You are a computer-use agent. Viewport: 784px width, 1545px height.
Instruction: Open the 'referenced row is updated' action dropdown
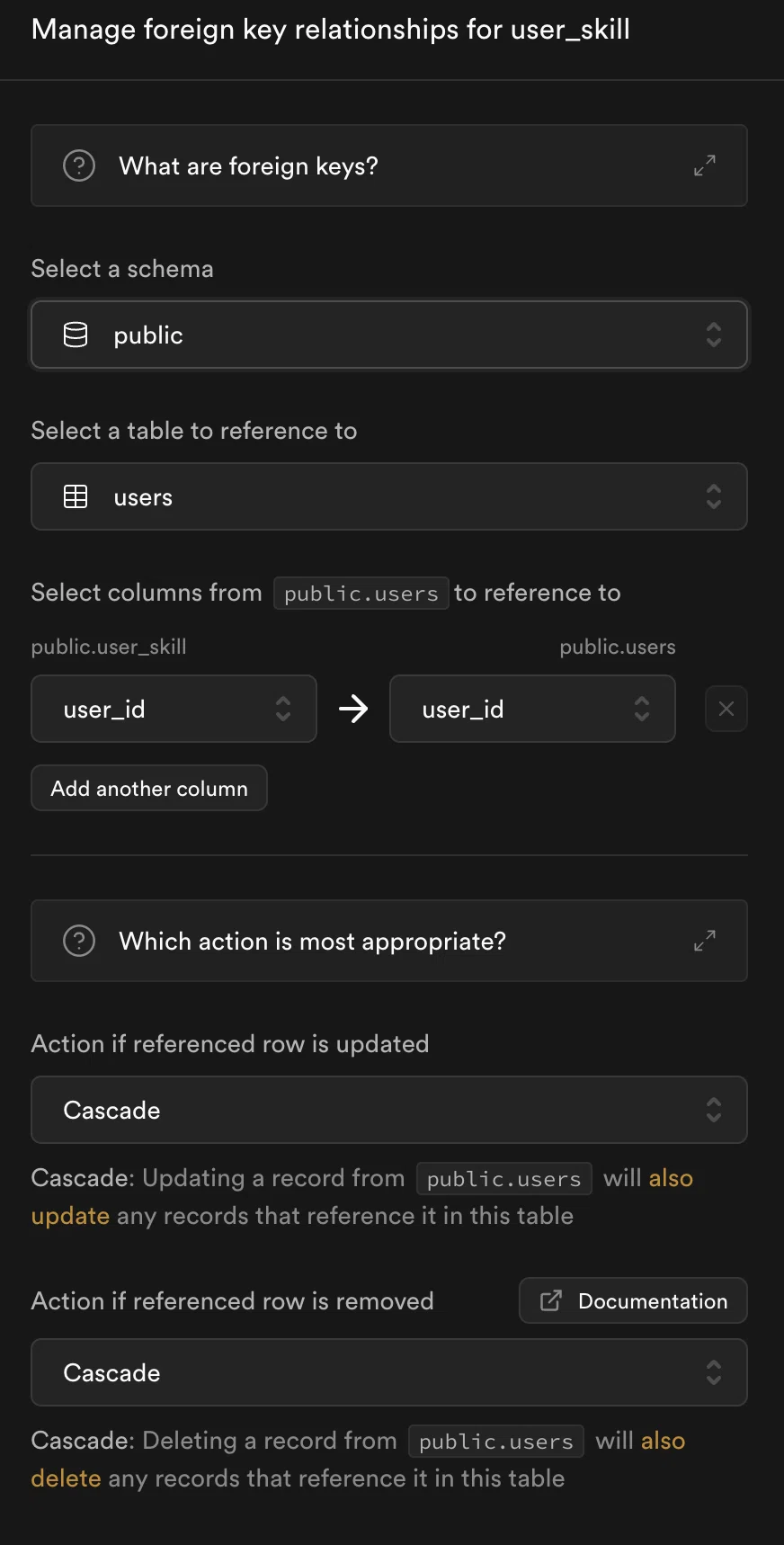point(389,1110)
